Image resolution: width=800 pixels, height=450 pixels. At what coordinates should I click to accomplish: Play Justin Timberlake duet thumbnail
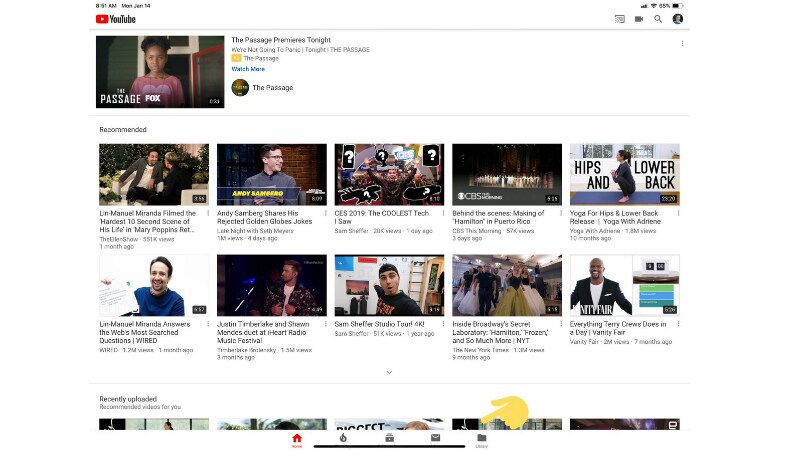tap(272, 285)
